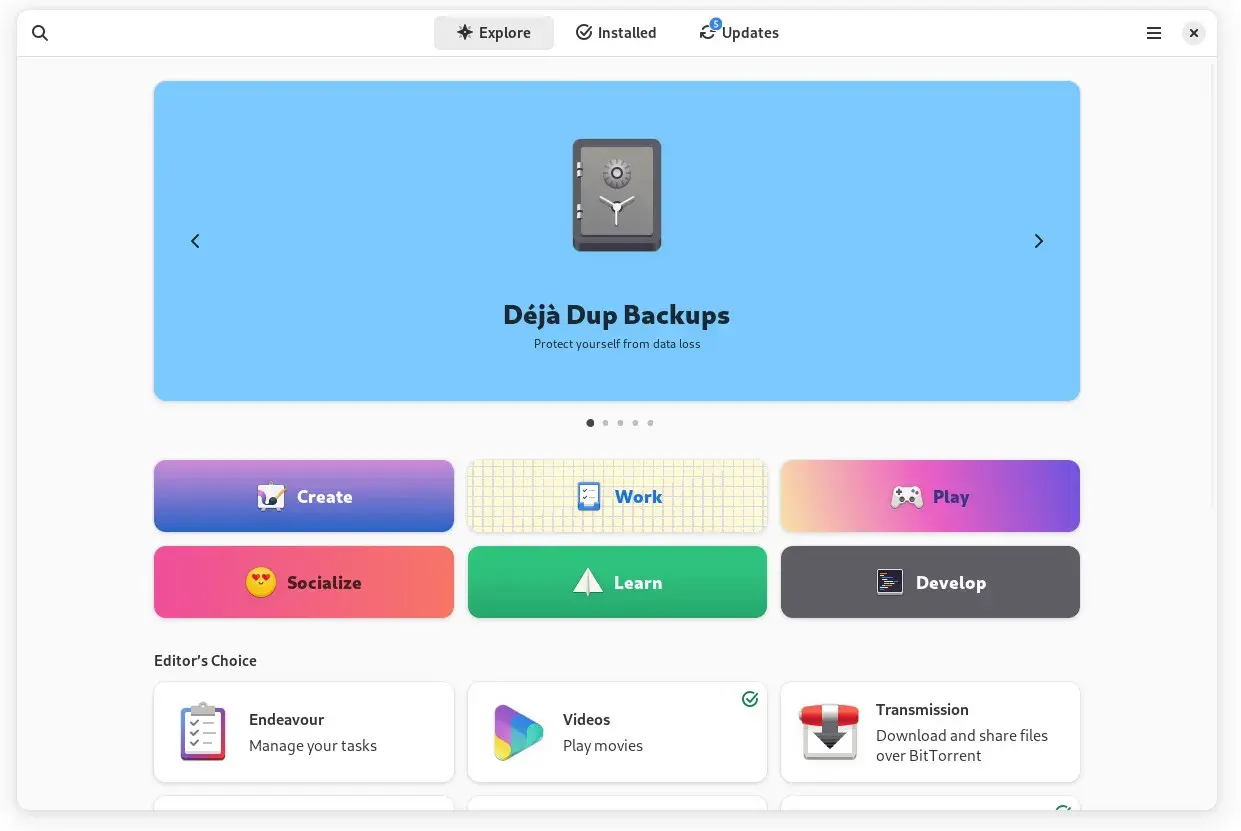Image resolution: width=1241 pixels, height=831 pixels.
Task: Open the Work category tile
Action: 617,496
